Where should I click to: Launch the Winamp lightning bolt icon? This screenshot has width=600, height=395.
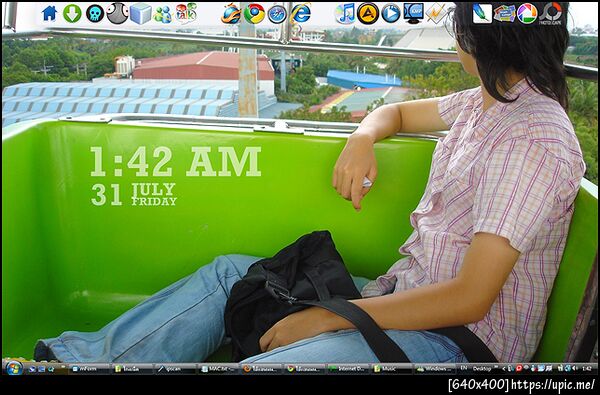(436, 13)
